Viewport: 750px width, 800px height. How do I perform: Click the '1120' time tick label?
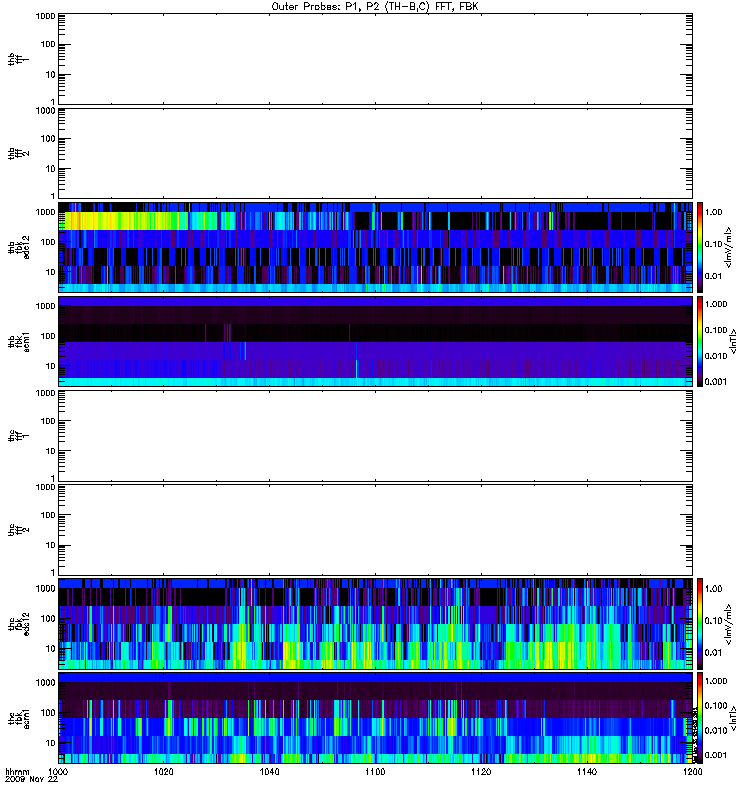(x=481, y=771)
